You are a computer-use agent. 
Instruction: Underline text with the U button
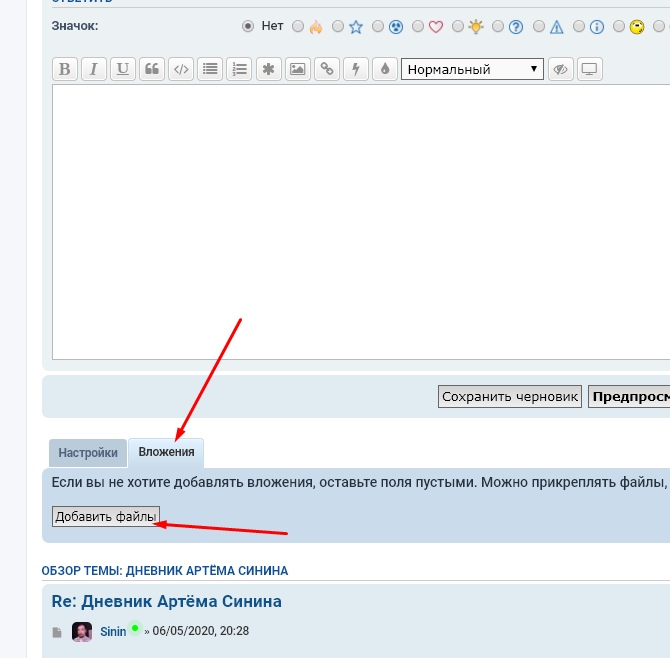pos(123,69)
